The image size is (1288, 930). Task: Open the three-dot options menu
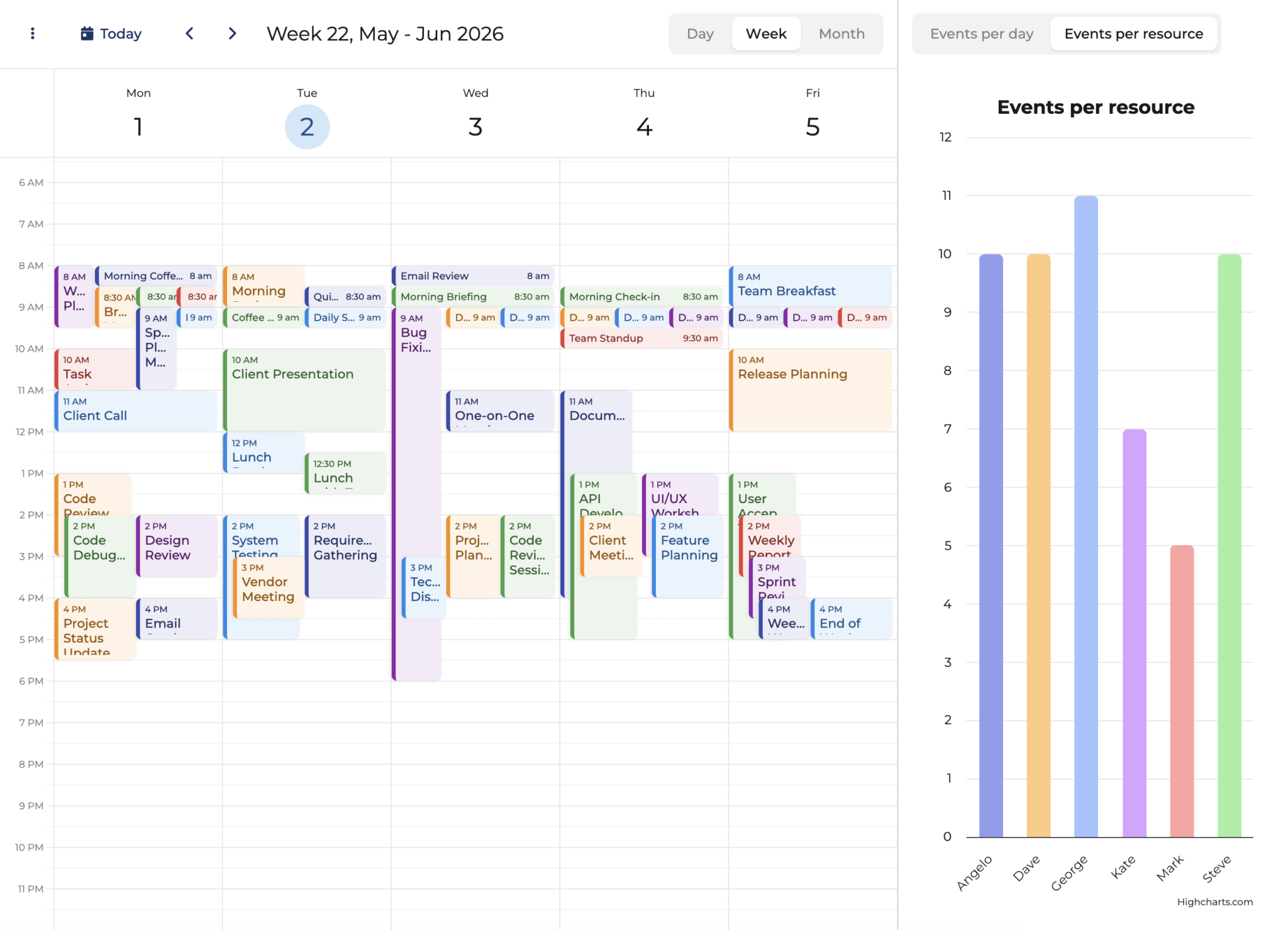pyautogui.click(x=33, y=33)
